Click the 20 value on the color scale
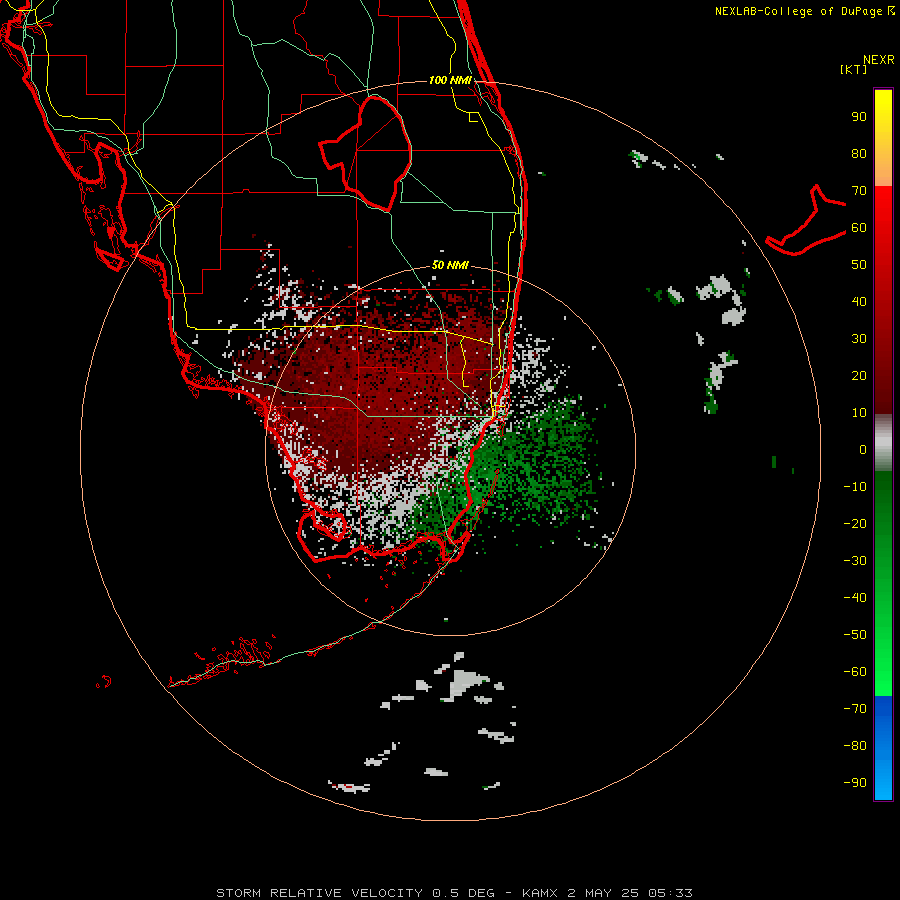The height and width of the screenshot is (900, 900). pos(859,375)
